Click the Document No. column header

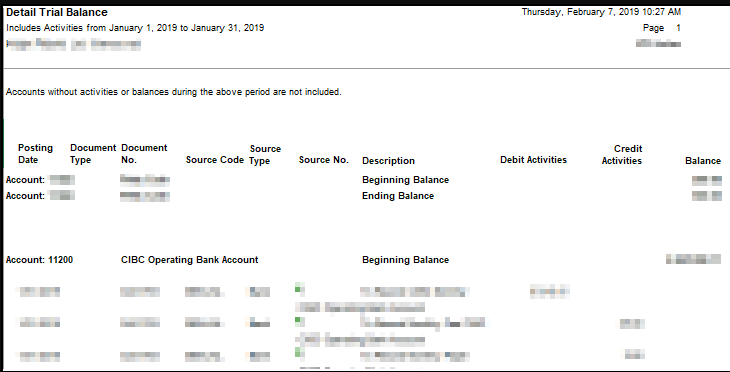click(144, 154)
